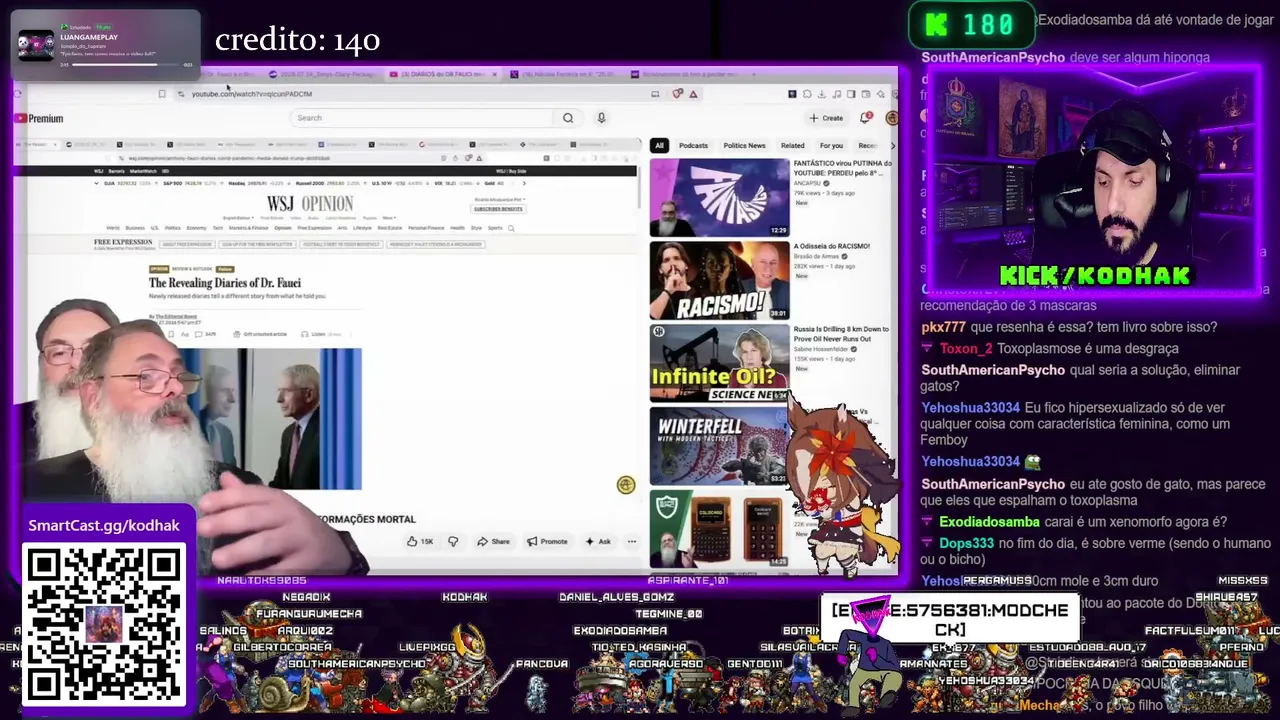The width and height of the screenshot is (1280, 720).
Task: Click the Share button below video
Action: (x=493, y=542)
